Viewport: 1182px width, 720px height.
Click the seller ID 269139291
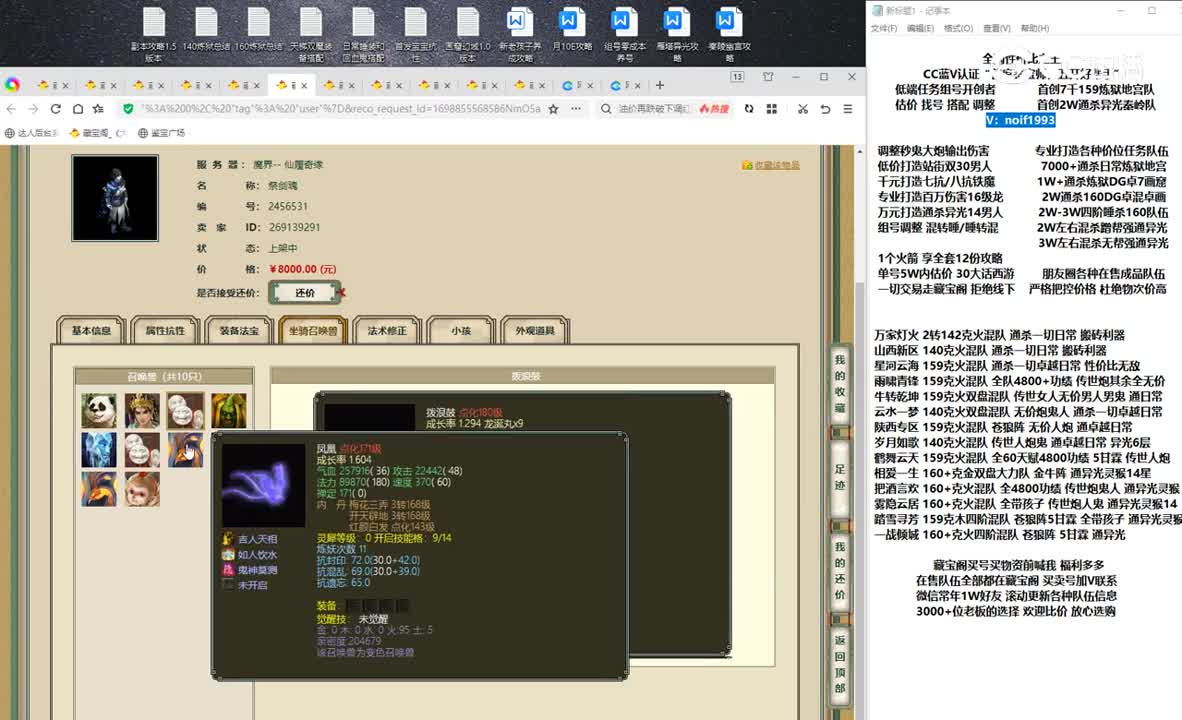294,227
